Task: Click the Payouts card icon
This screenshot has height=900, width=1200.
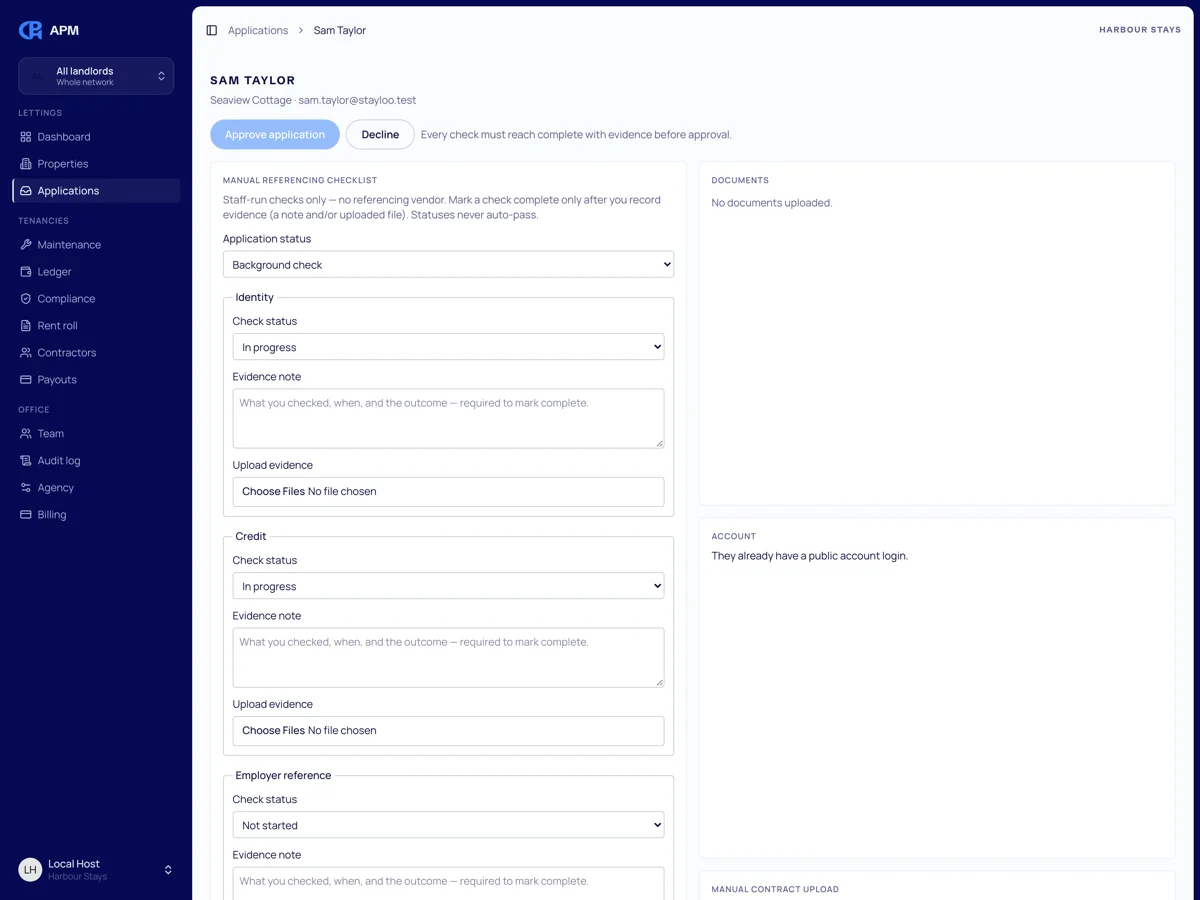Action: pyautogui.click(x=26, y=380)
